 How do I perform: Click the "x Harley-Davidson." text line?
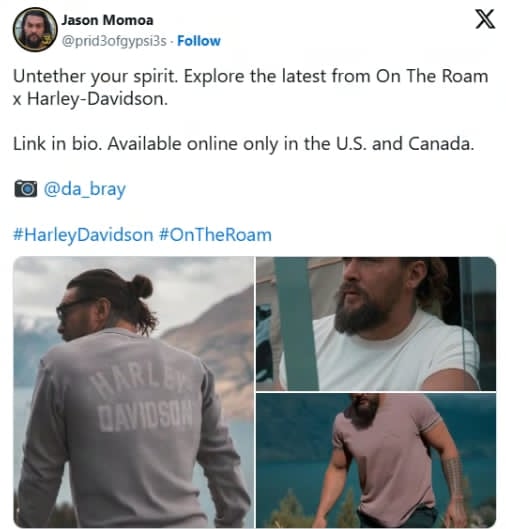pyautogui.click(x=90, y=99)
